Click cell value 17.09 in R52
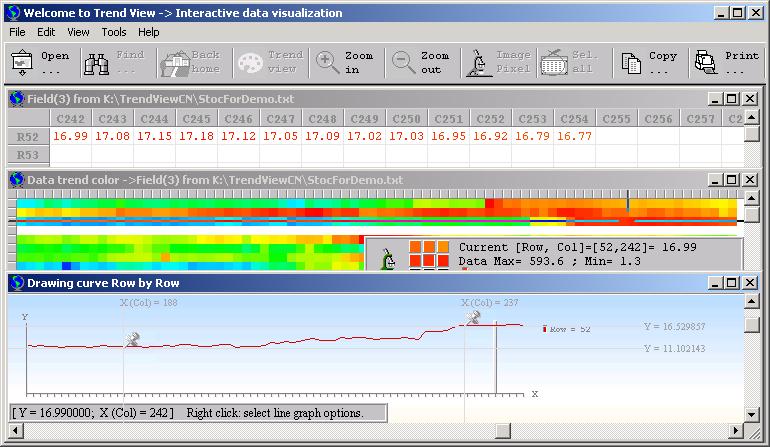The width and height of the screenshot is (770, 447). [x=322, y=136]
